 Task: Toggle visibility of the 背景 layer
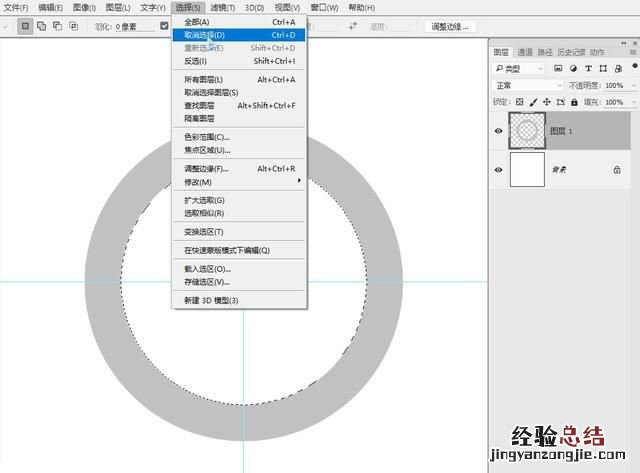[x=499, y=170]
